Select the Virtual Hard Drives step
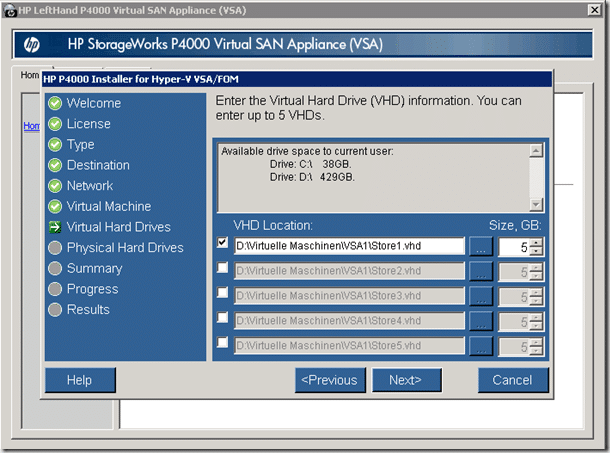 click(x=119, y=227)
